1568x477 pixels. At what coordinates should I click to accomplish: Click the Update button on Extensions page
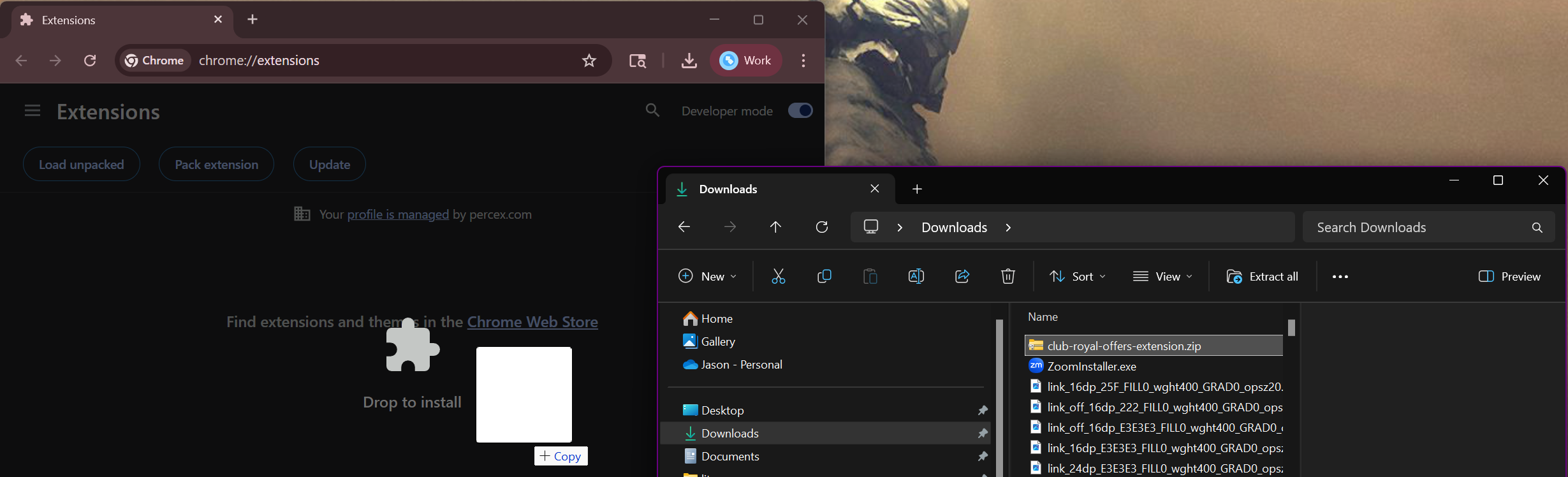pos(330,165)
